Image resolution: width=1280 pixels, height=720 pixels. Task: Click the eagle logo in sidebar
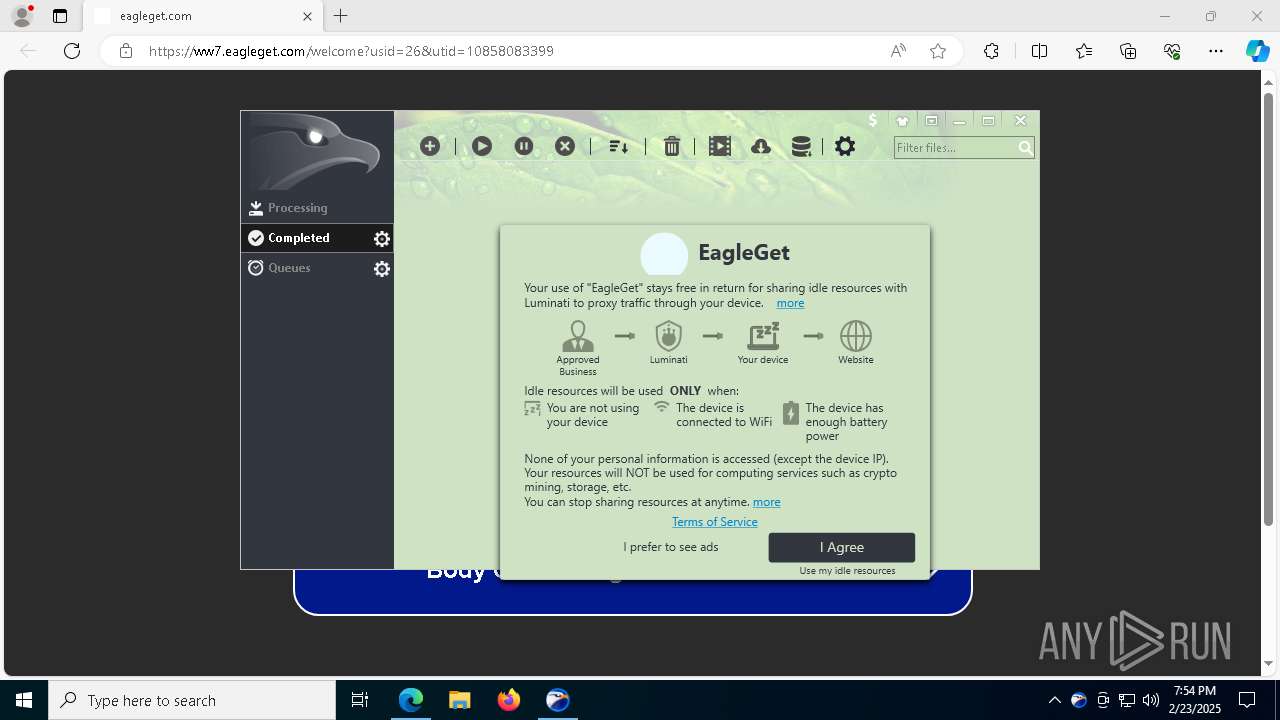[x=317, y=152]
